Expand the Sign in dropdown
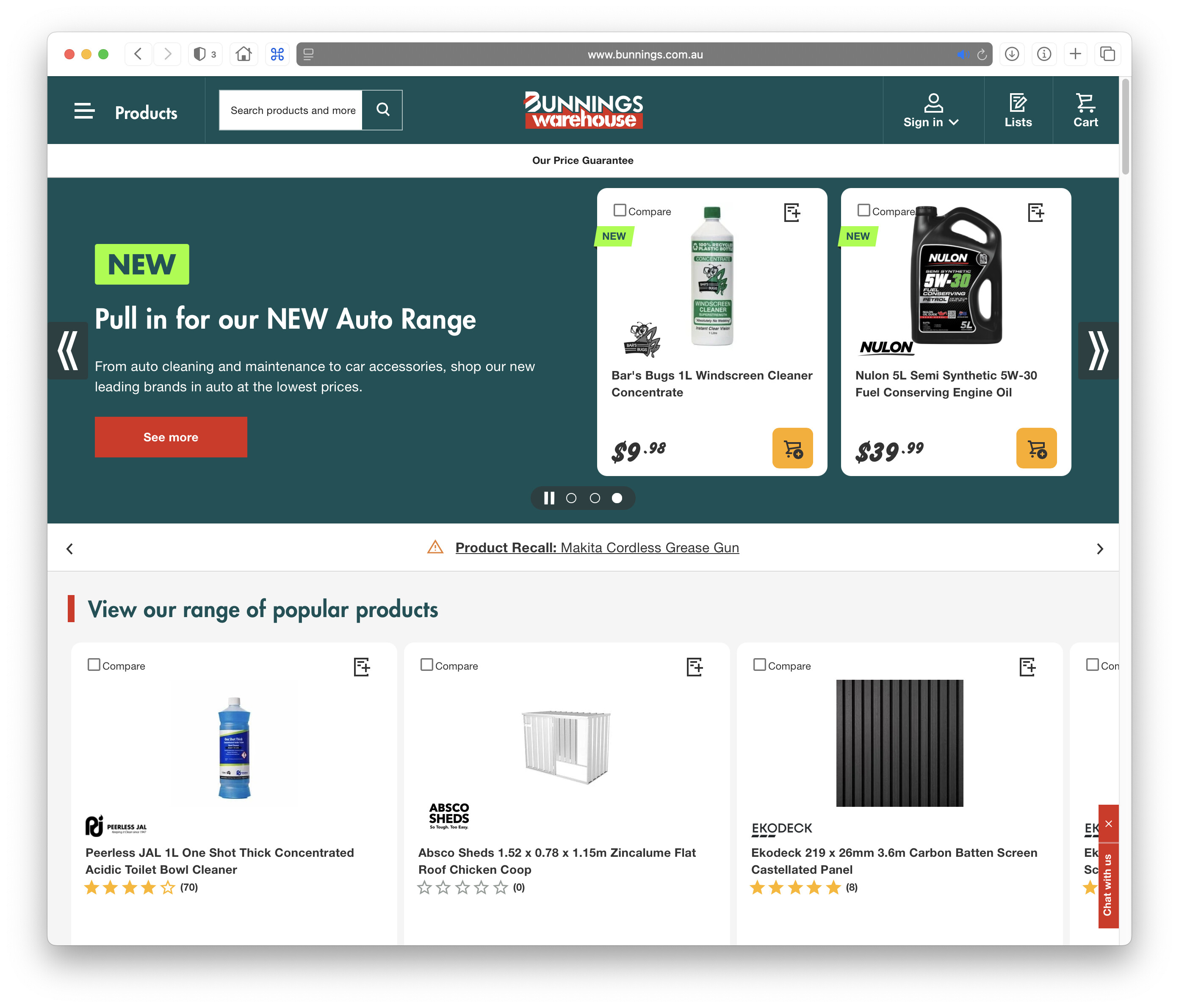Image resolution: width=1179 pixels, height=1008 pixels. (931, 111)
